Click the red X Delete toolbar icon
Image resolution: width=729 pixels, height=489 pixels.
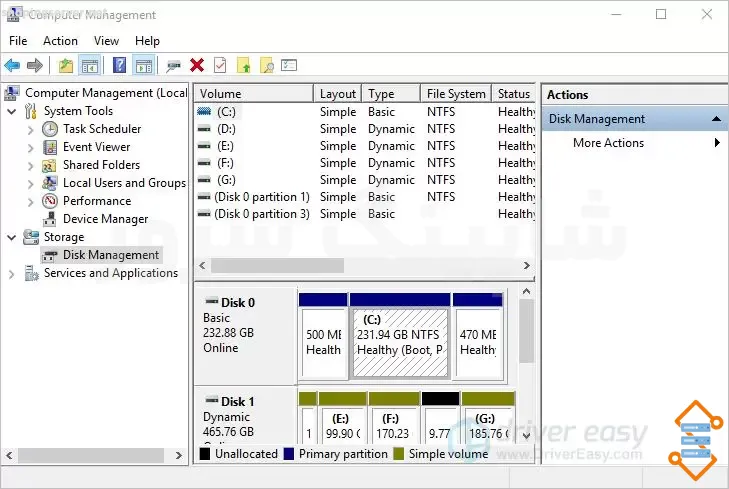tap(197, 66)
